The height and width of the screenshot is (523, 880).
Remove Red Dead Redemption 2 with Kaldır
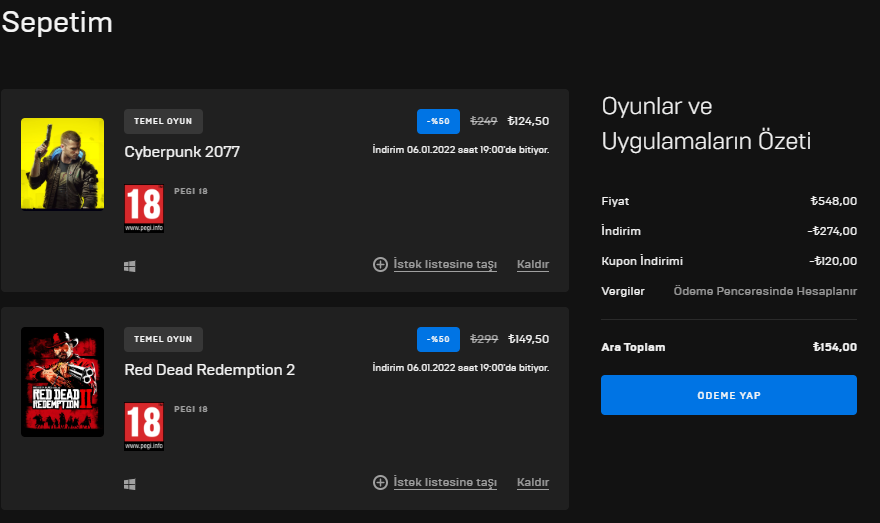click(x=533, y=483)
